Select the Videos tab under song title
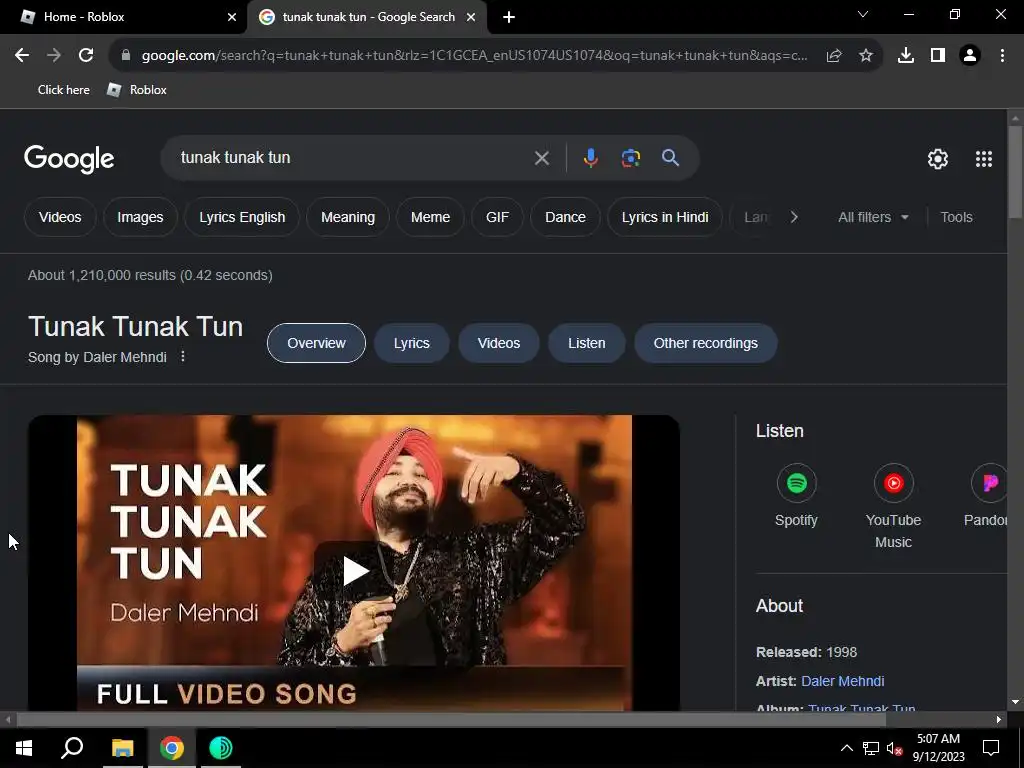This screenshot has height=768, width=1024. click(x=499, y=343)
